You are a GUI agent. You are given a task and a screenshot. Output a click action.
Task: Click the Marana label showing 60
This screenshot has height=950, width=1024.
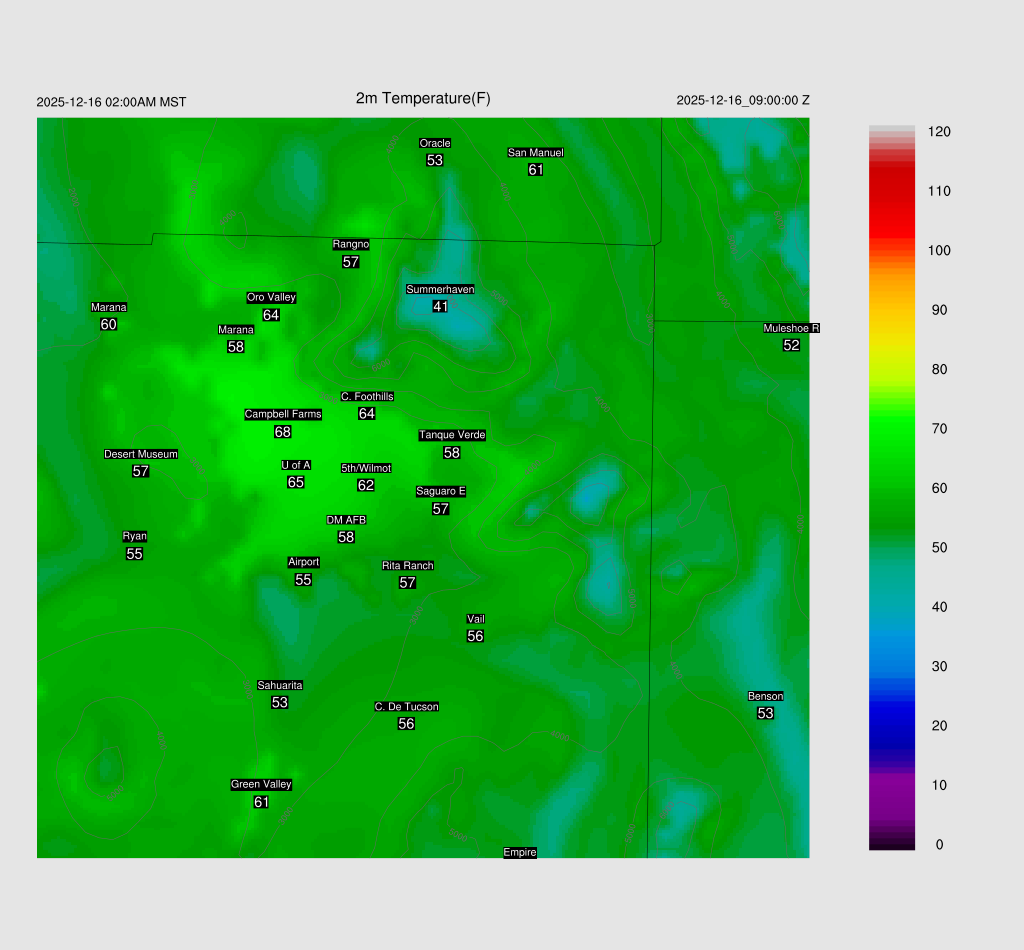[x=109, y=307]
